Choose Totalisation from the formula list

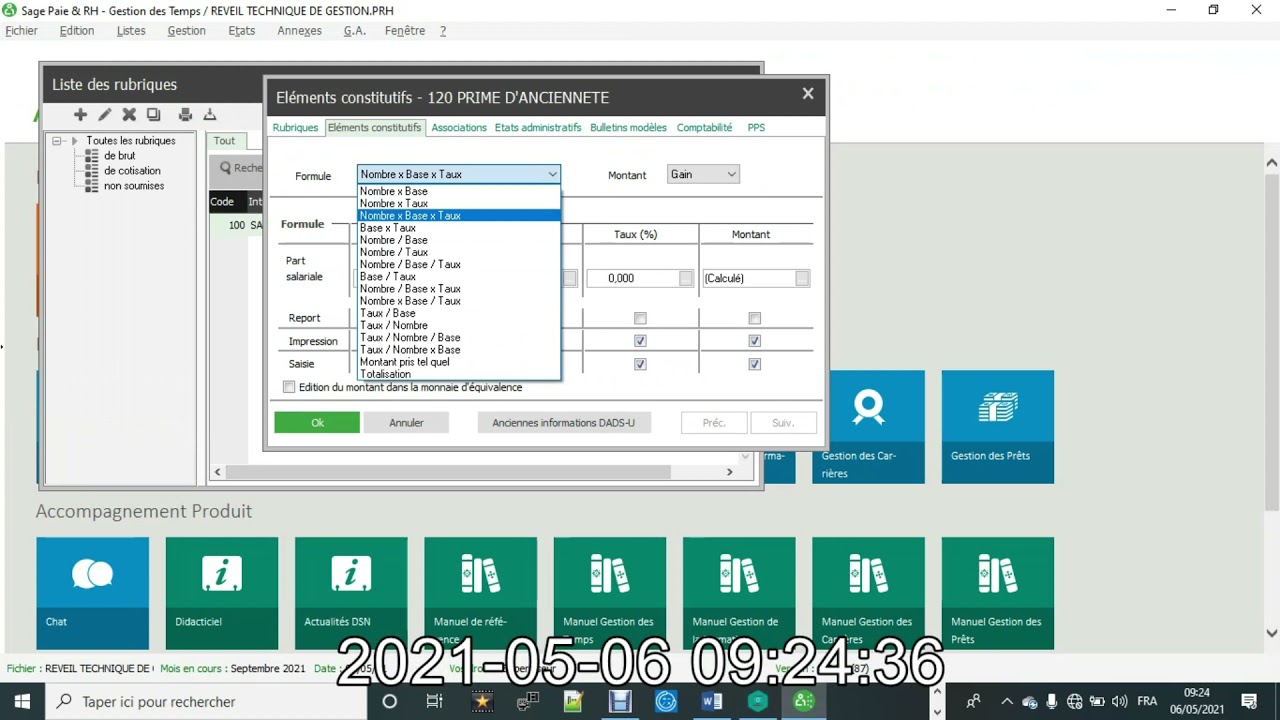coord(459,374)
